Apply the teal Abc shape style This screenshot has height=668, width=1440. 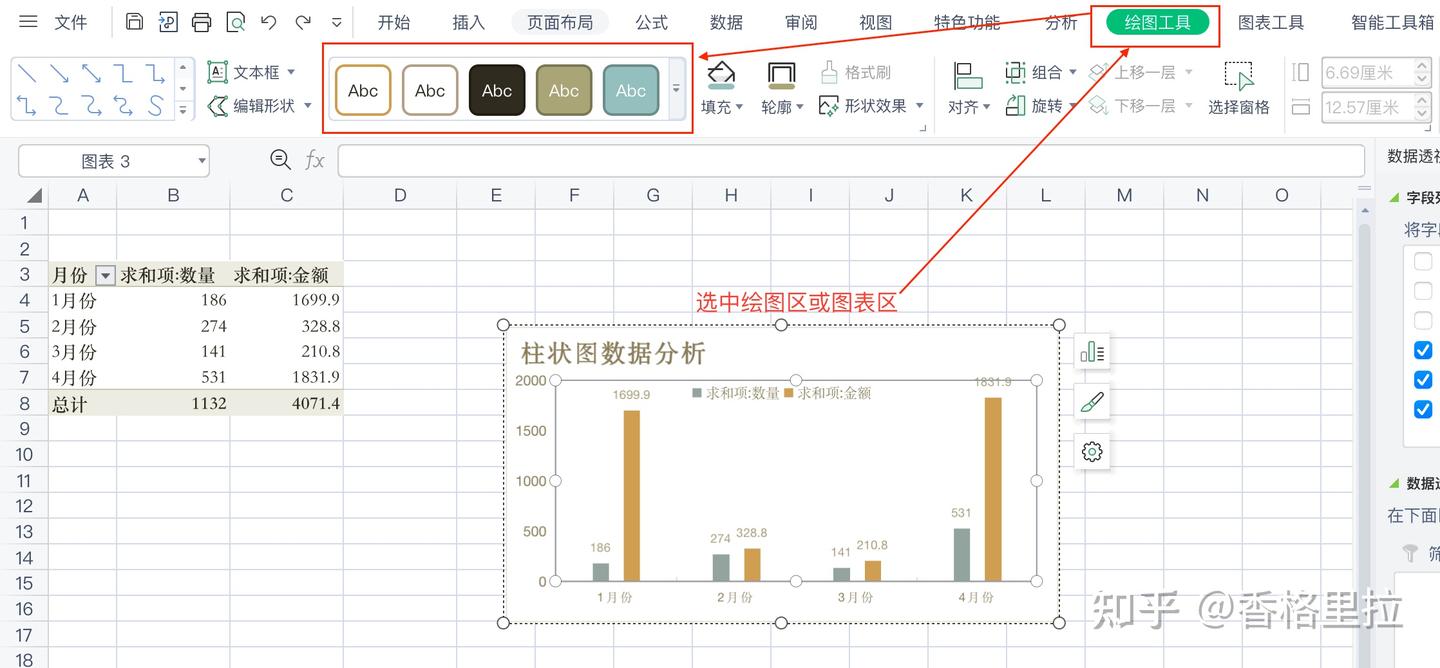coord(631,90)
